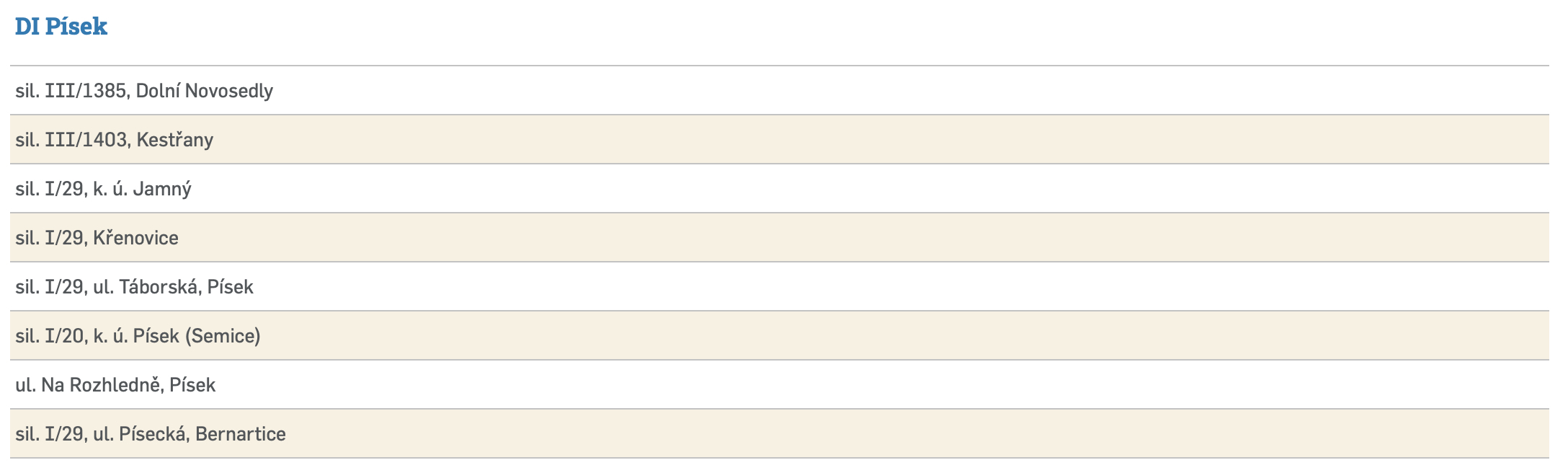The width and height of the screenshot is (1568, 473).
Task: Select the sil. III/1403, Kestřany row
Action: [x=115, y=140]
